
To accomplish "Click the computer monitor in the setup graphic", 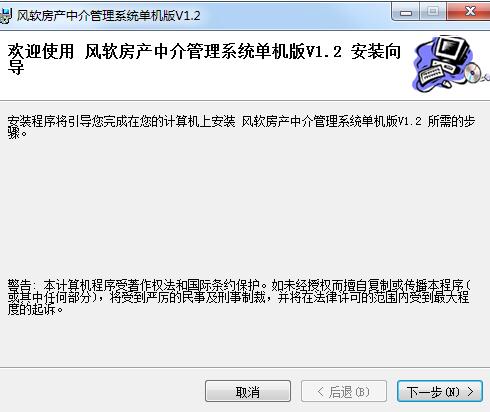I will pyautogui.click(x=450, y=50).
